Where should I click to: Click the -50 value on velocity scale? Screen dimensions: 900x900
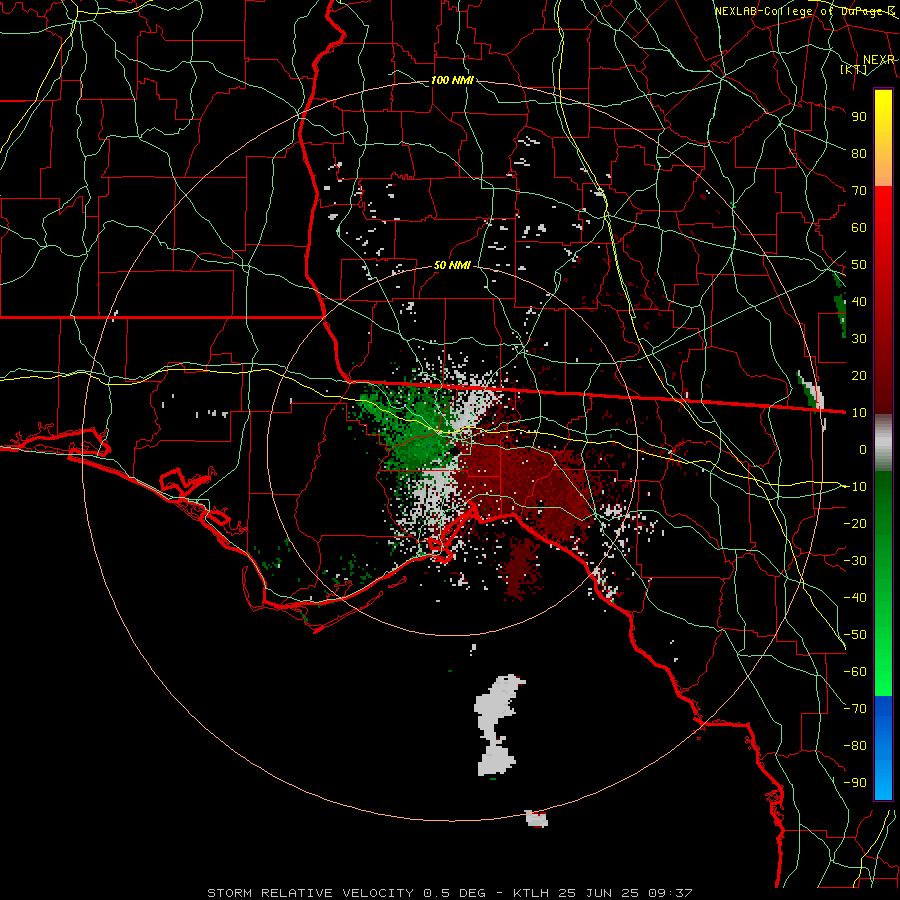coord(855,635)
